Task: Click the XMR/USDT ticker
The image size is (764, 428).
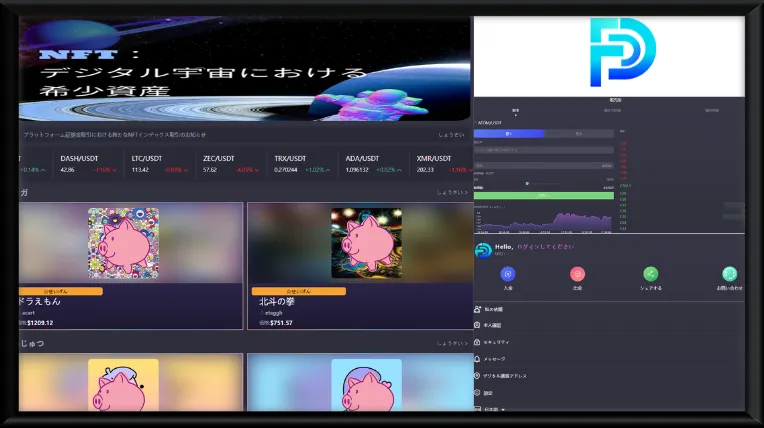Action: pos(442,164)
